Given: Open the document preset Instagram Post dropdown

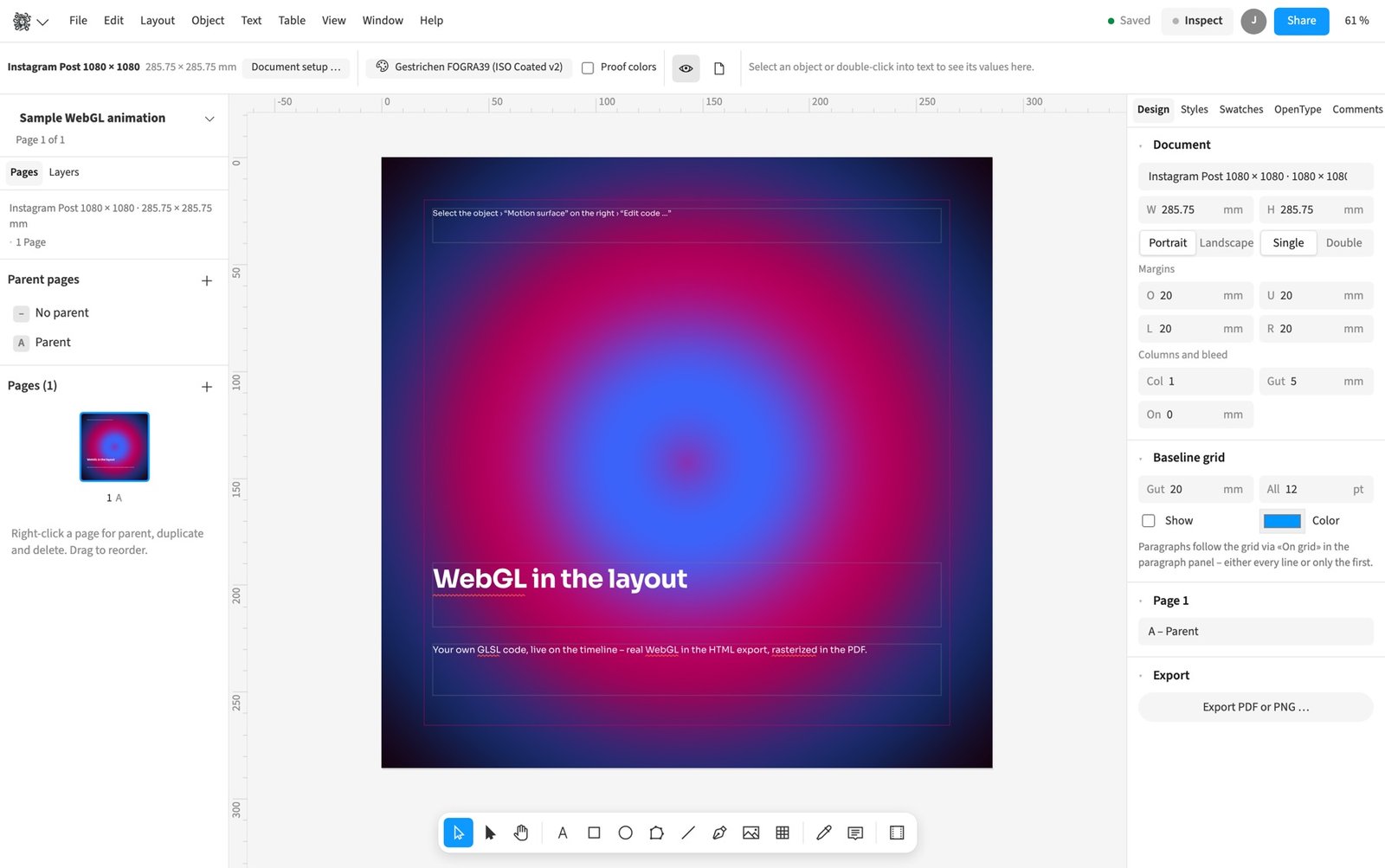Looking at the screenshot, I should tap(1255, 177).
